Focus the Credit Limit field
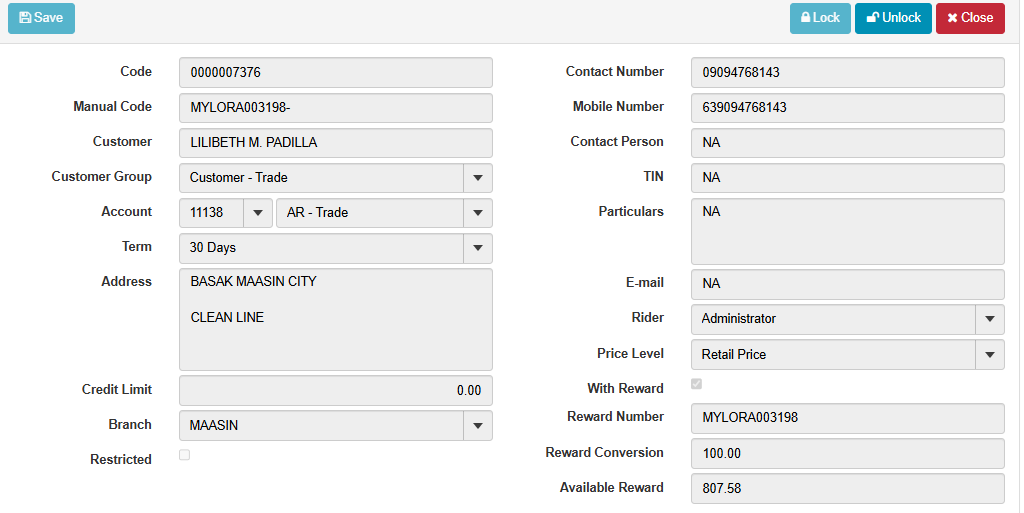This screenshot has height=513, width=1024. pyautogui.click(x=335, y=391)
